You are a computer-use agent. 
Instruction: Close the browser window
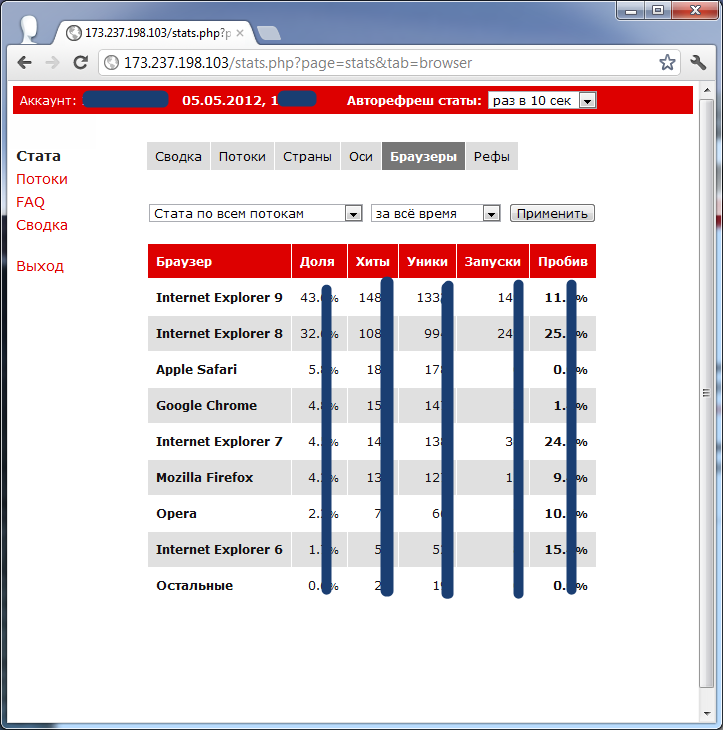click(695, 10)
